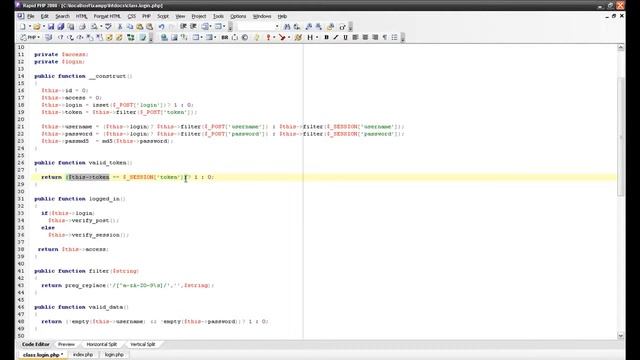Viewport: 640px width, 360px height.
Task: Open the Search menu
Action: (x=62, y=16)
